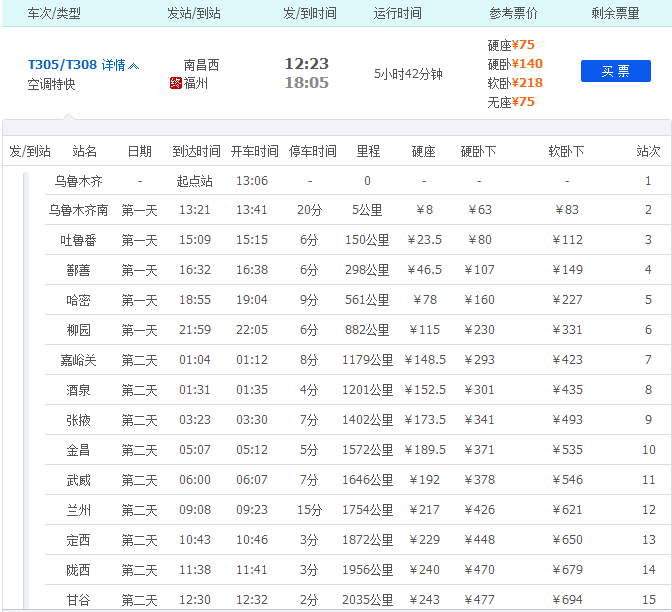Click the 无座¥75 price entry
The image size is (672, 612).
click(511, 102)
